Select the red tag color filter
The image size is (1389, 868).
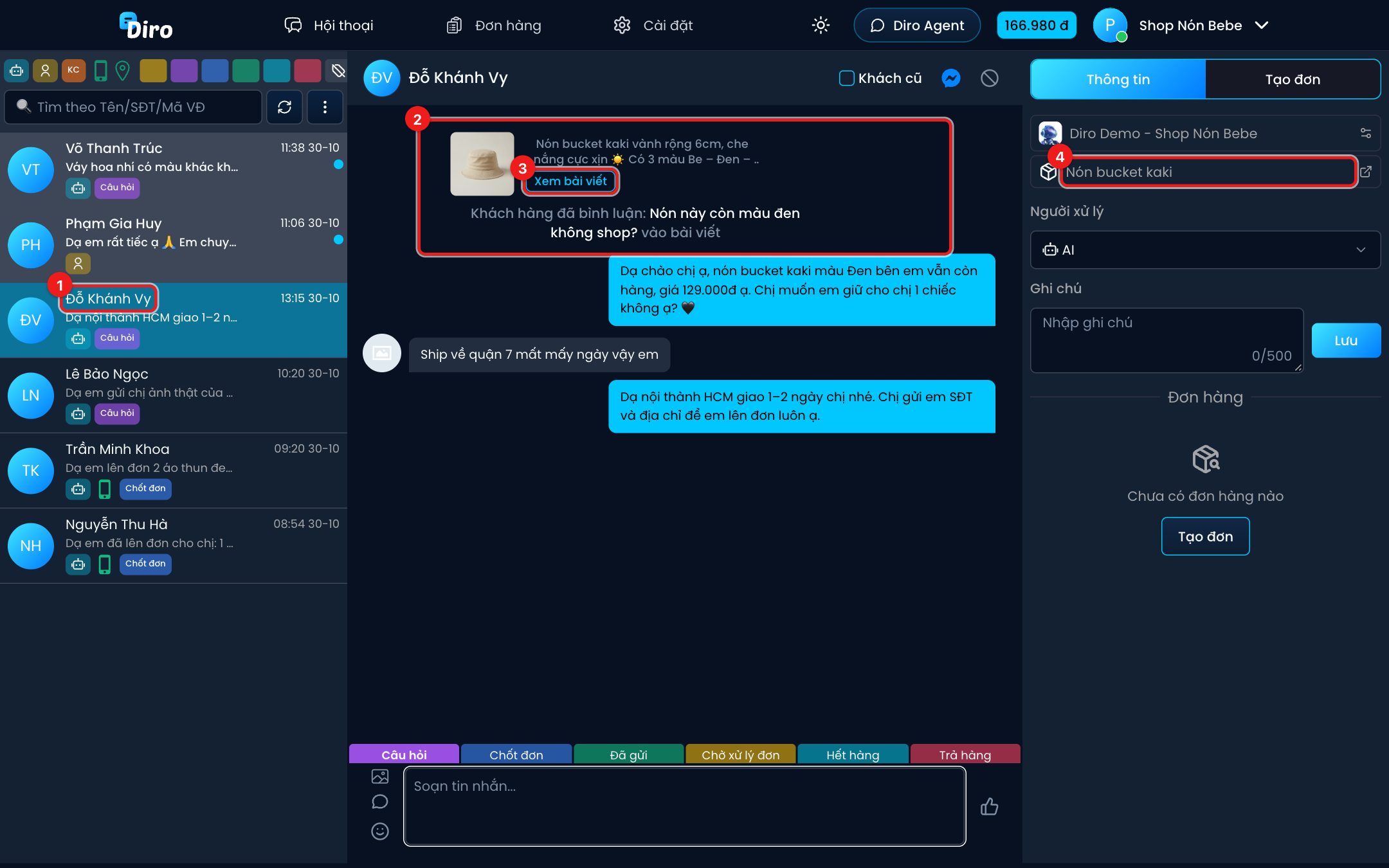tap(307, 71)
